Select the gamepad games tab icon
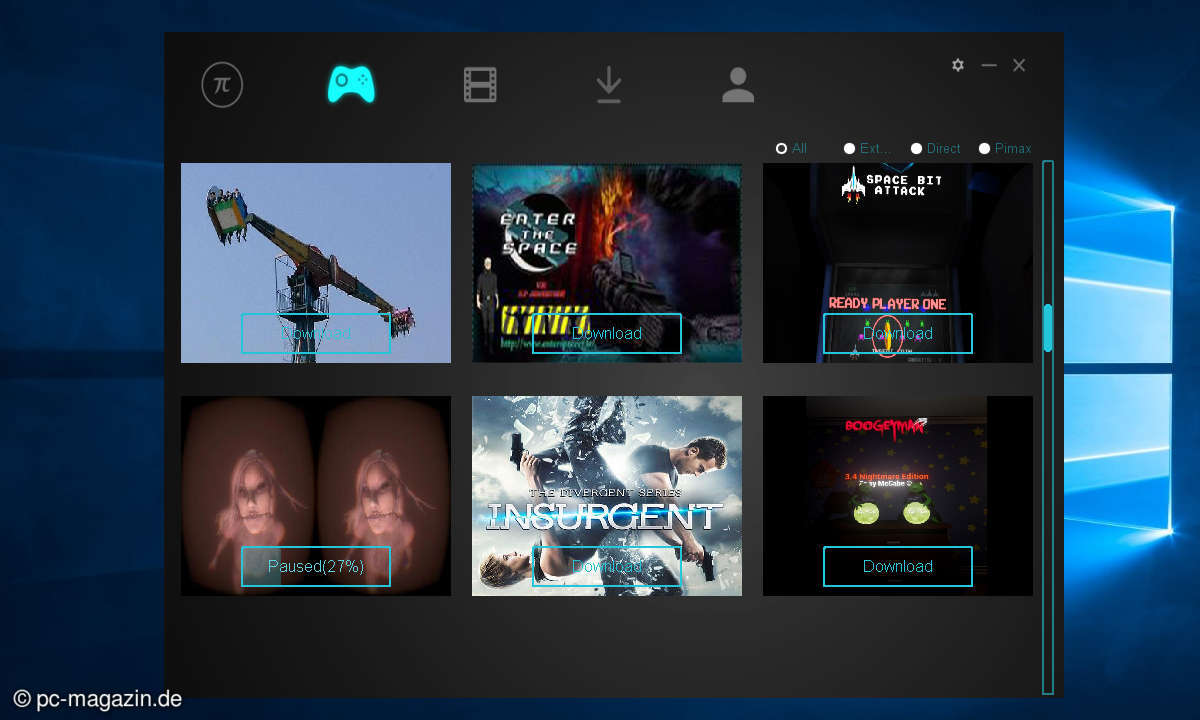Screen dimensions: 1200x720 pyautogui.click(x=351, y=84)
